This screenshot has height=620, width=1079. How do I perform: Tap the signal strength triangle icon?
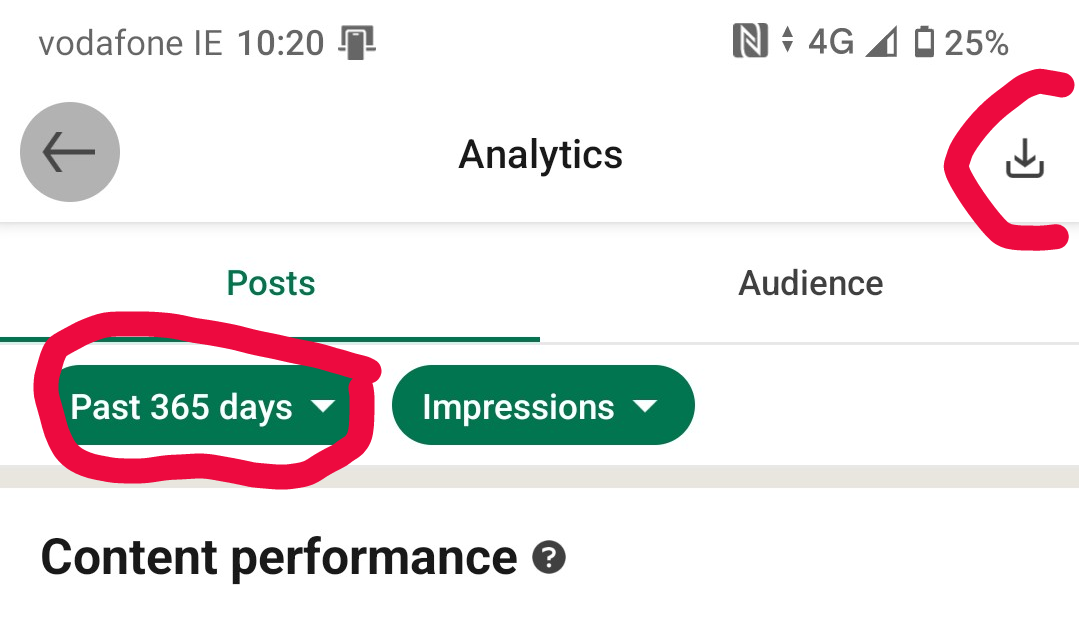(x=882, y=41)
